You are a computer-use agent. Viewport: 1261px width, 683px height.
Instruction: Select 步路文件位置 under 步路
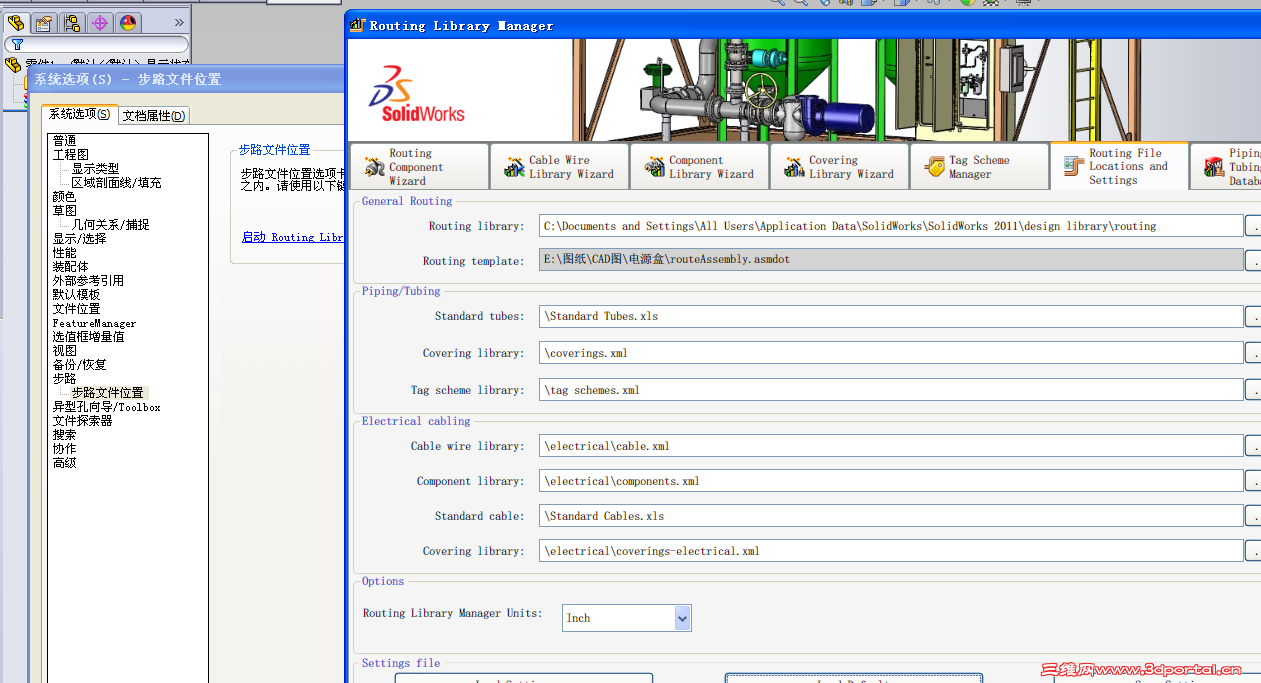pyautogui.click(x=108, y=393)
